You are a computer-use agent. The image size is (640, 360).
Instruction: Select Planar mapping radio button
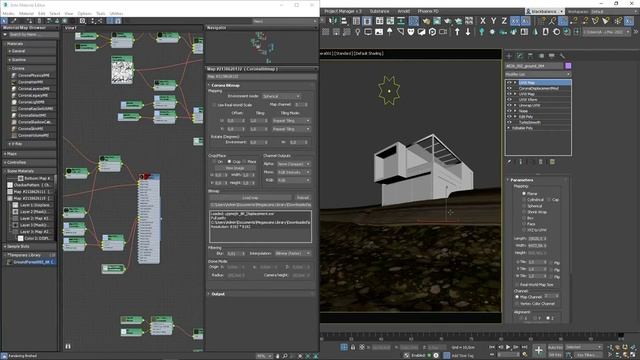[524, 193]
